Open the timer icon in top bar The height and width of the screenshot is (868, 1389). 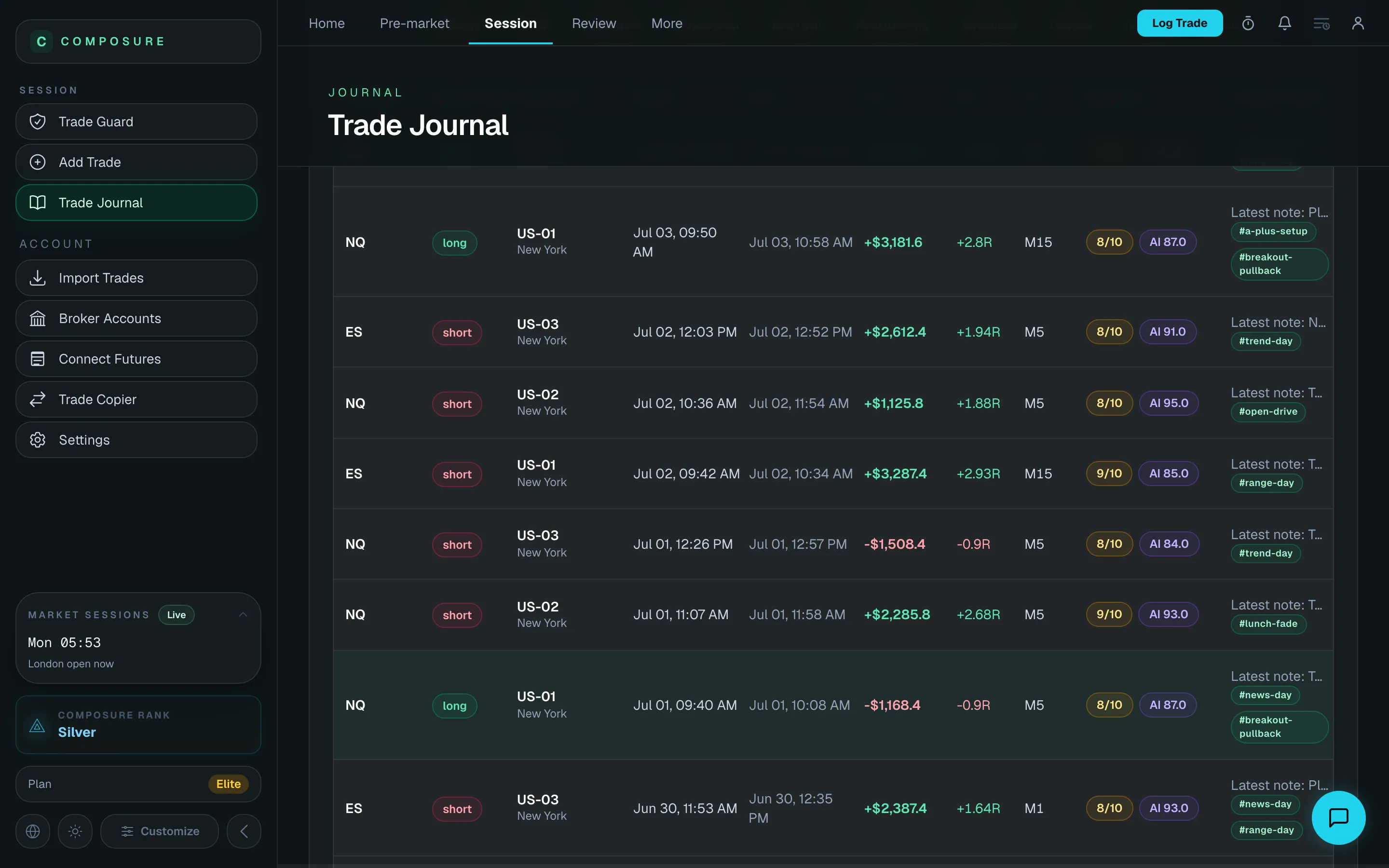[1248, 24]
